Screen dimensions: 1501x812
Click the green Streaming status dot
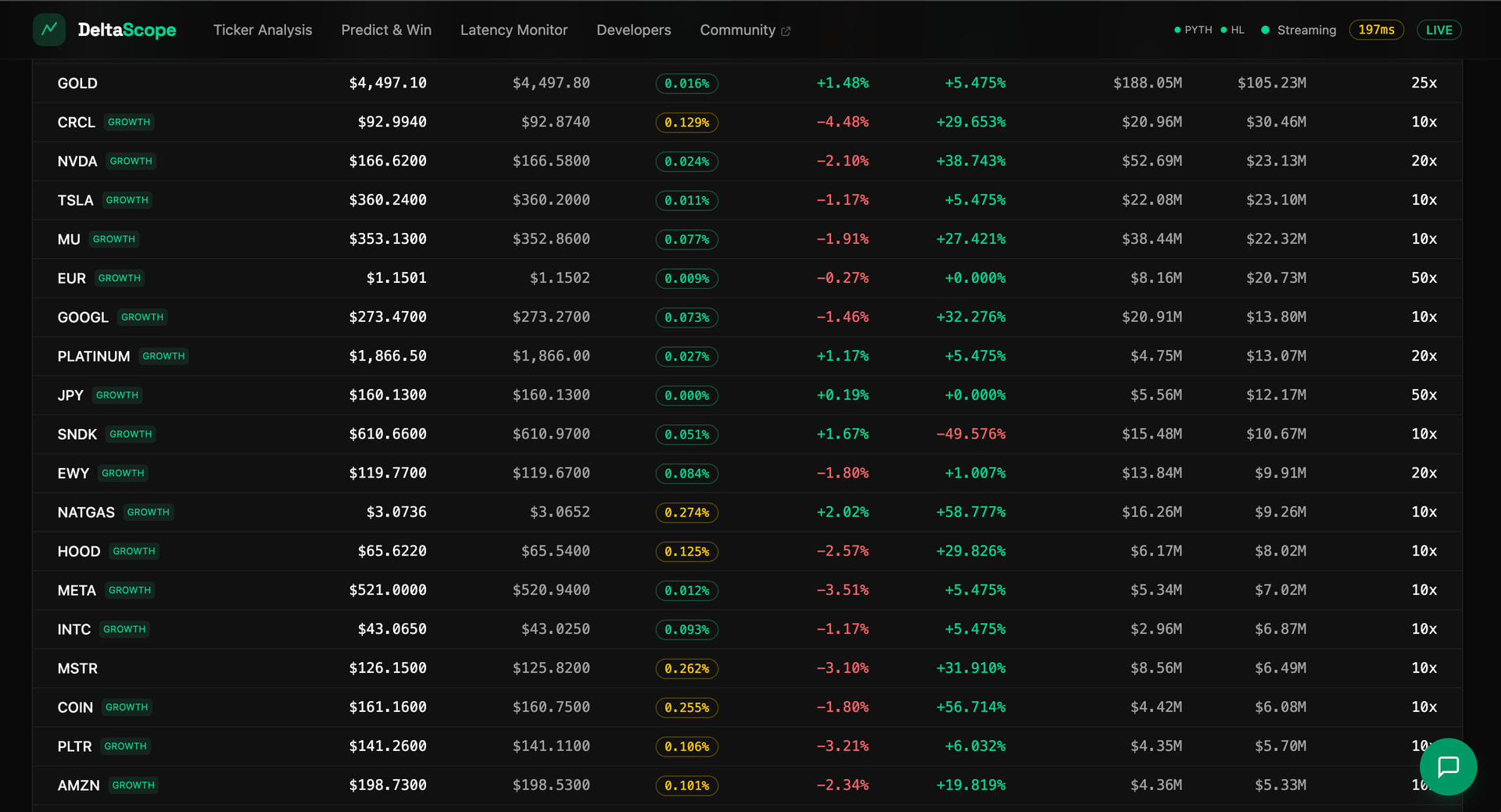[1265, 30]
